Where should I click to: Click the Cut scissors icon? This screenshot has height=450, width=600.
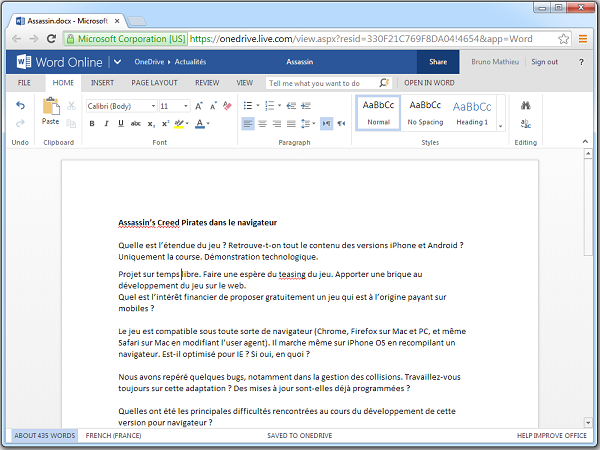pos(72,106)
